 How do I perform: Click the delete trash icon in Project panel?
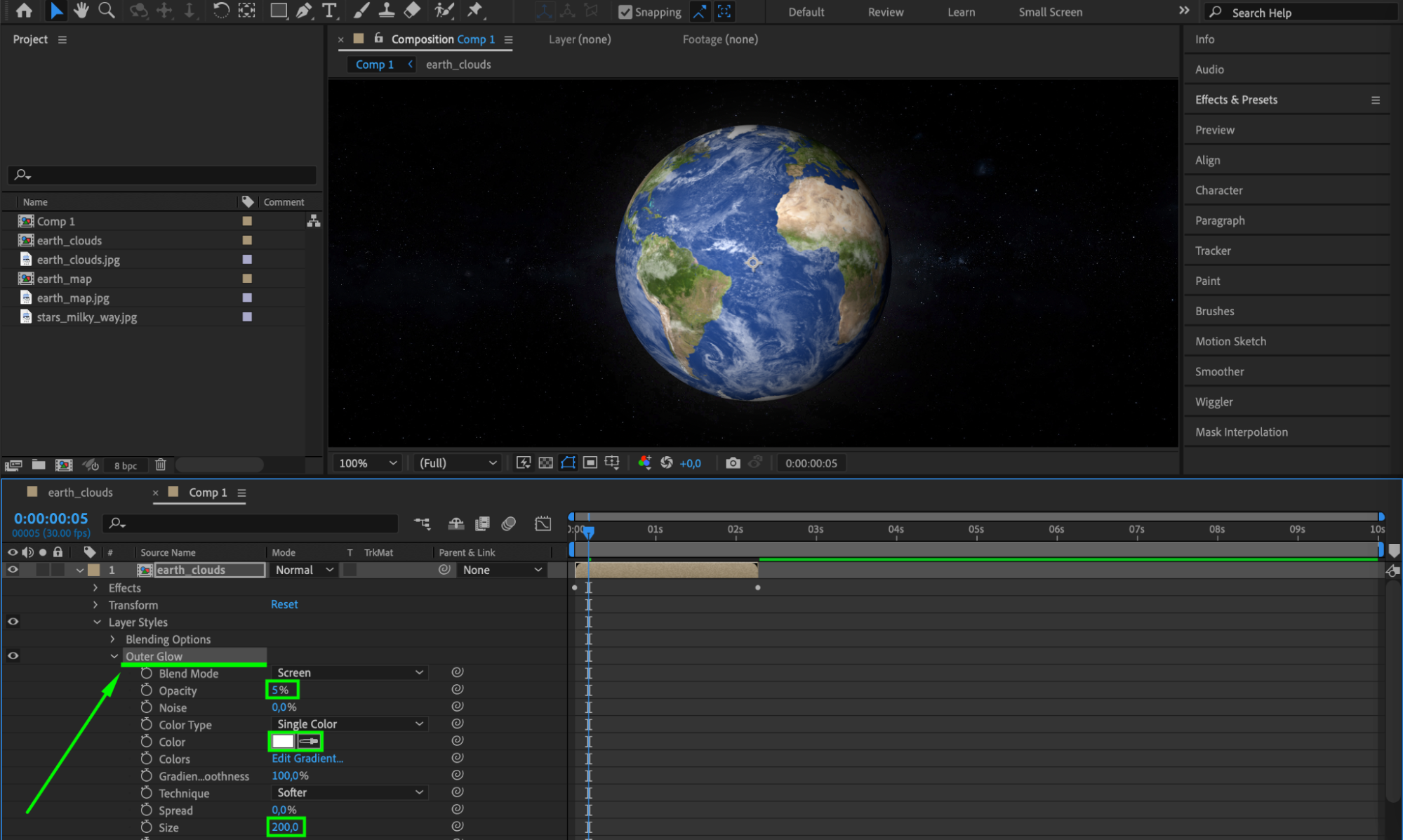click(x=161, y=465)
